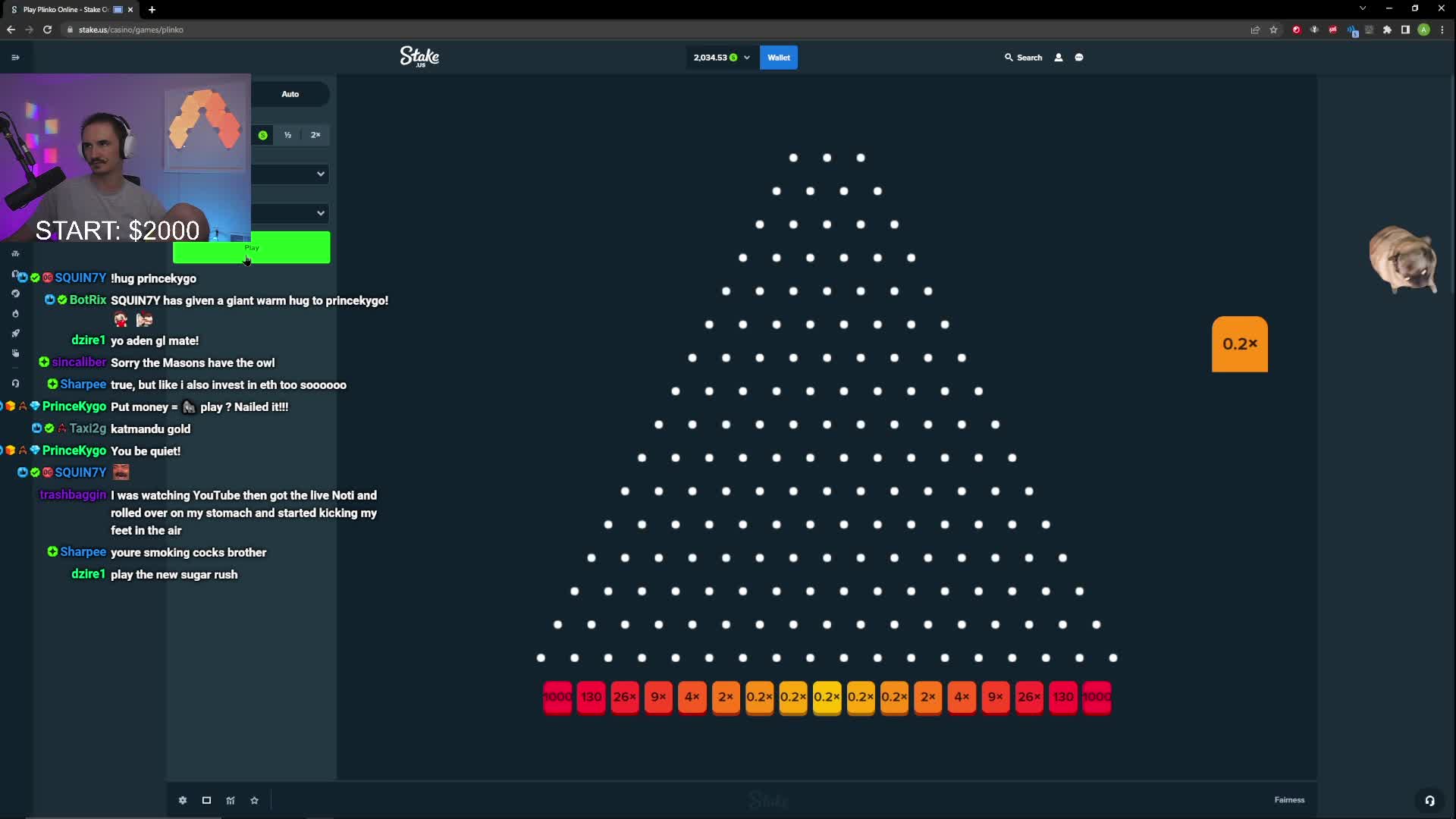
Task: Open the chat bubble icon in header
Action: pyautogui.click(x=1079, y=58)
